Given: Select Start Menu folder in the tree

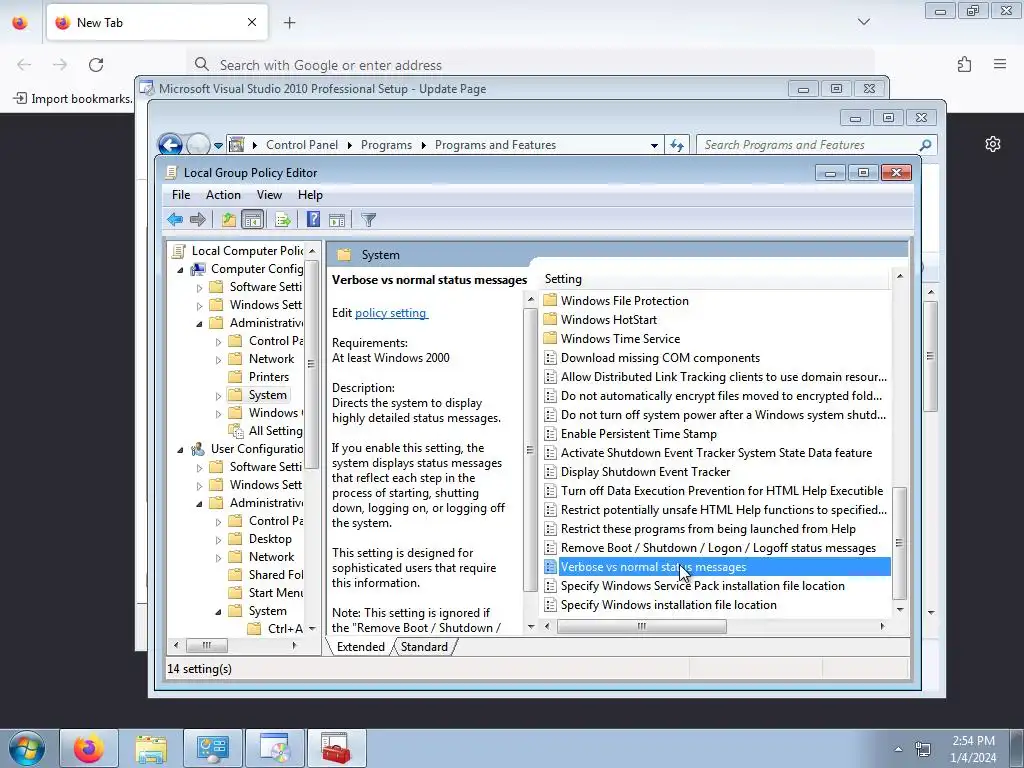Looking at the screenshot, I should [x=275, y=593].
